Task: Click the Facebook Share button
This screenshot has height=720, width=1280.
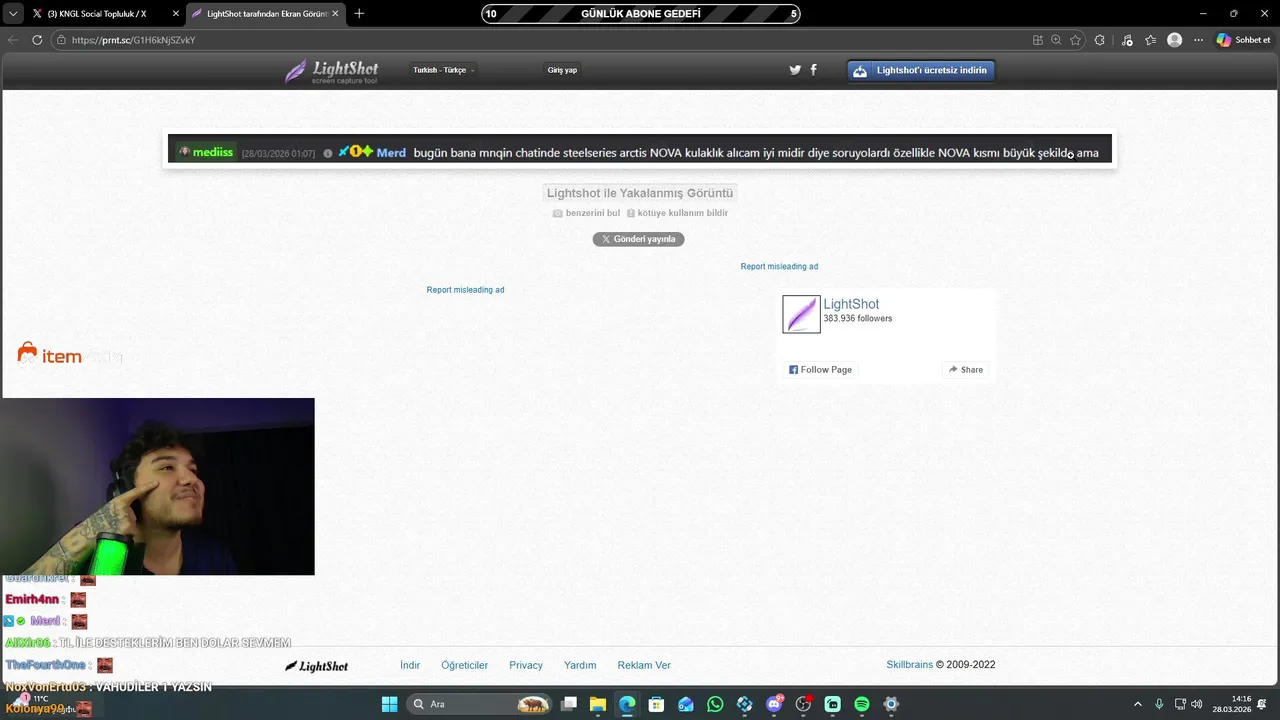Action: [966, 370]
